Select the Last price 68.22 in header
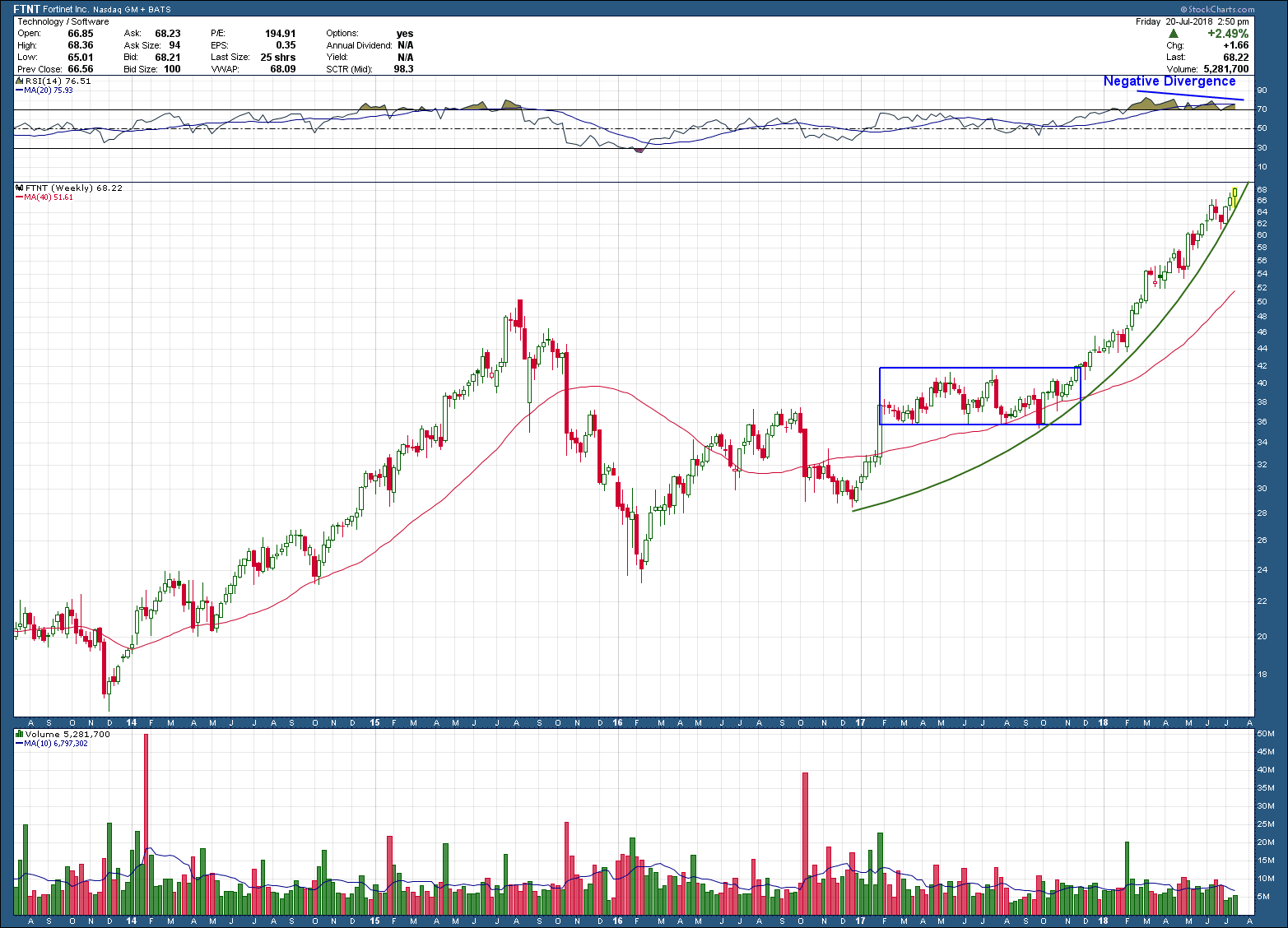 pyautogui.click(x=1236, y=58)
